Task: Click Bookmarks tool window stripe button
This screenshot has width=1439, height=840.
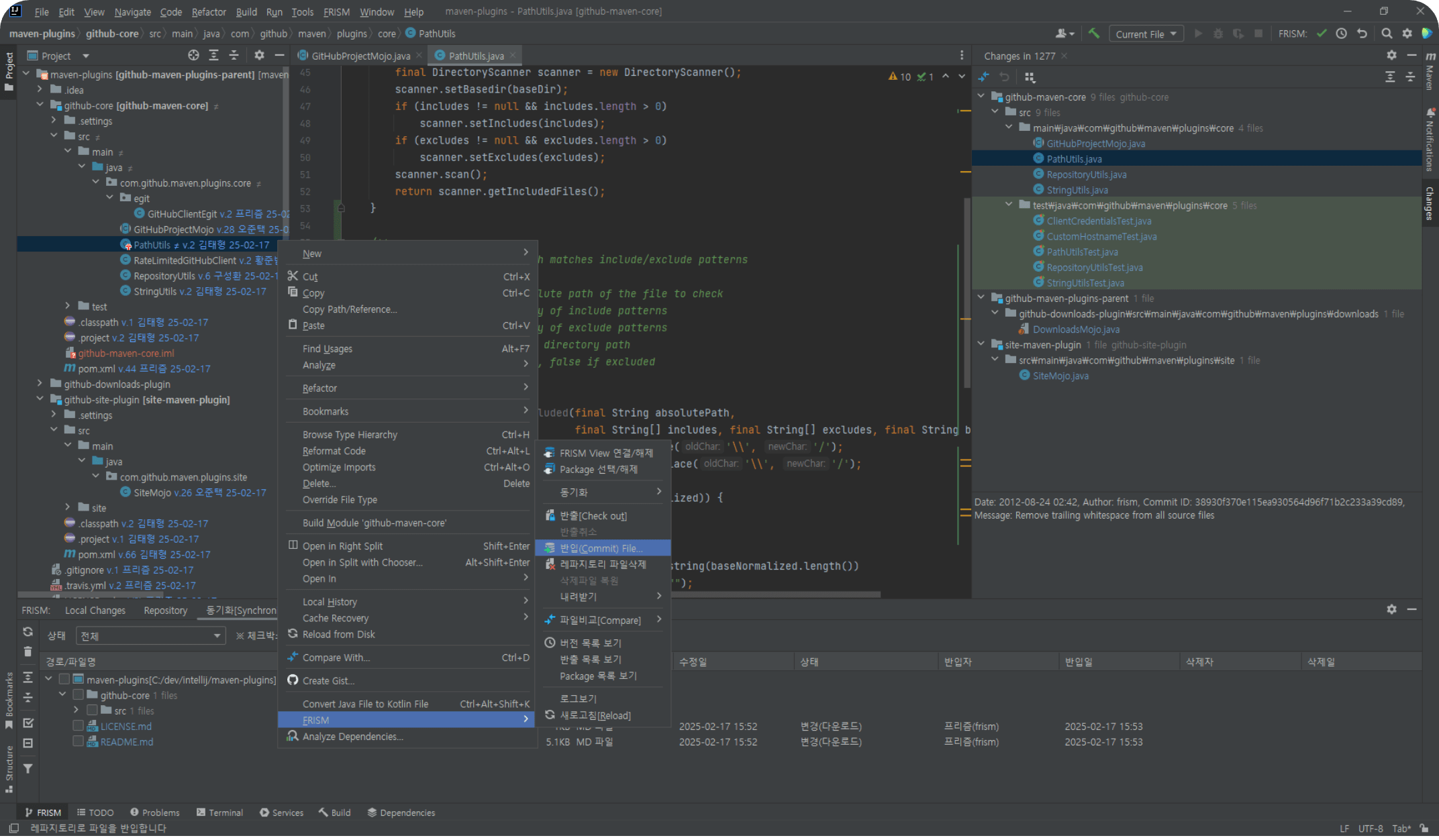Action: (9, 700)
